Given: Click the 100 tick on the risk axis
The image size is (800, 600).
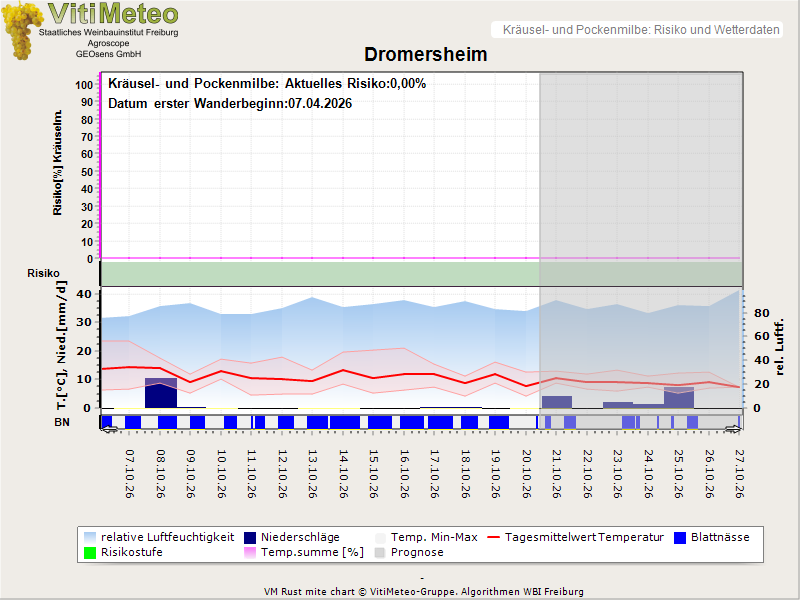Looking at the screenshot, I should click(84, 85).
